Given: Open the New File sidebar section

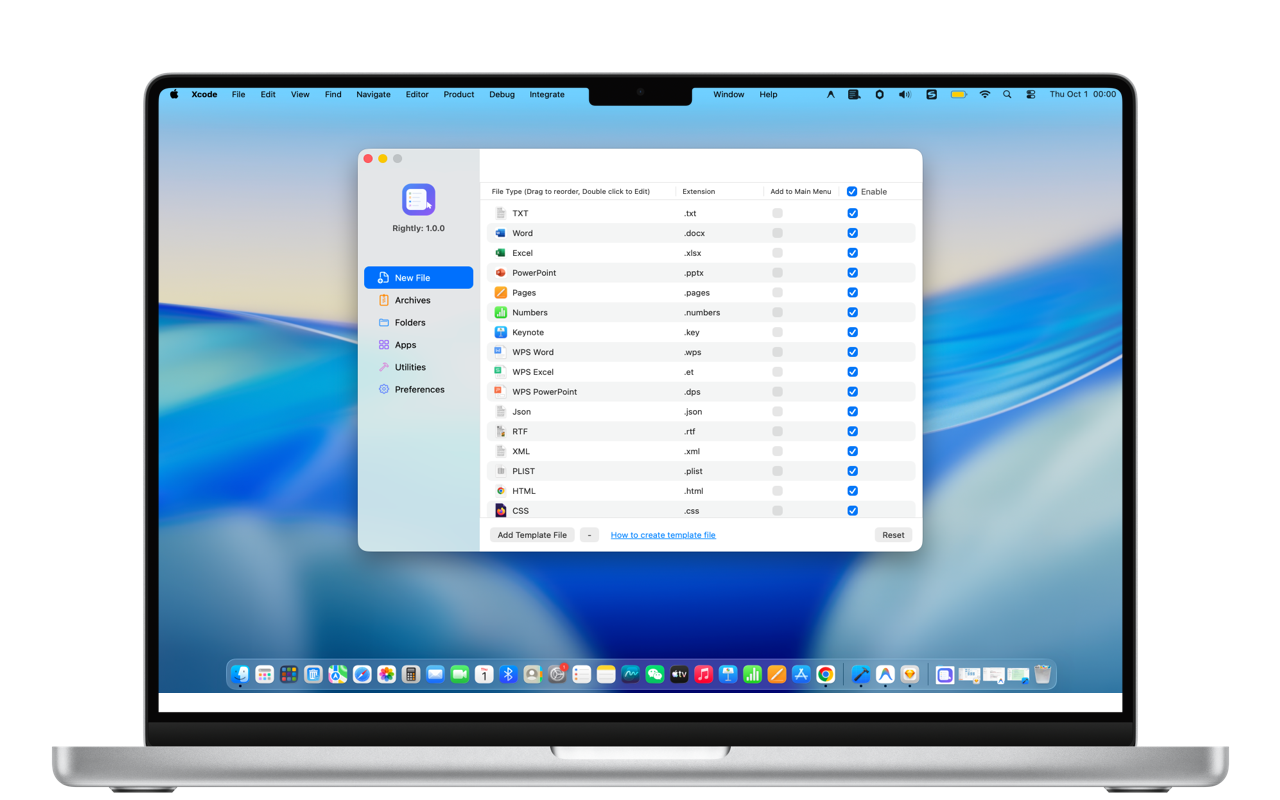Looking at the screenshot, I should point(418,278).
